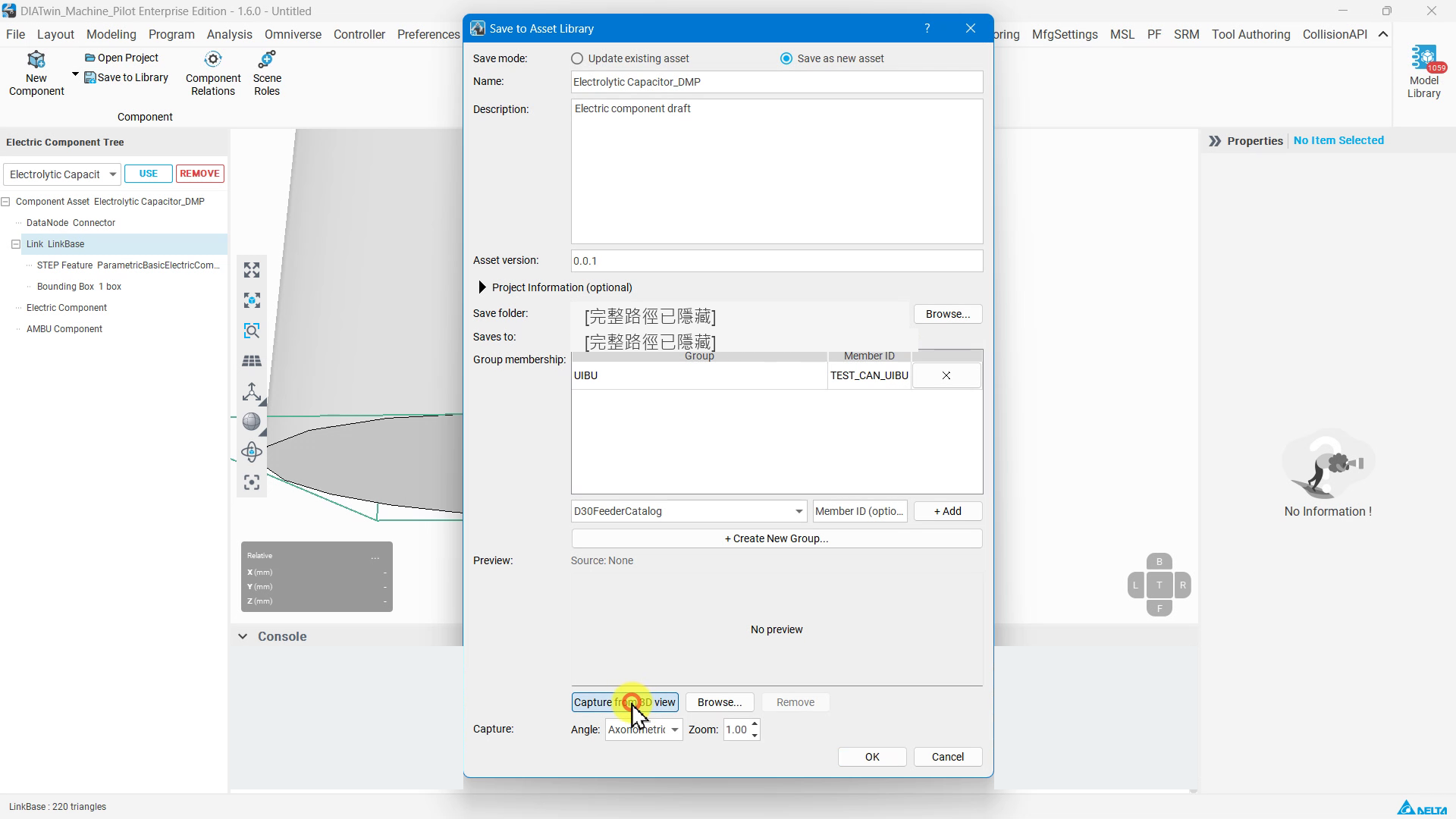
Task: Expand Project Information (optional) section
Action: (482, 287)
